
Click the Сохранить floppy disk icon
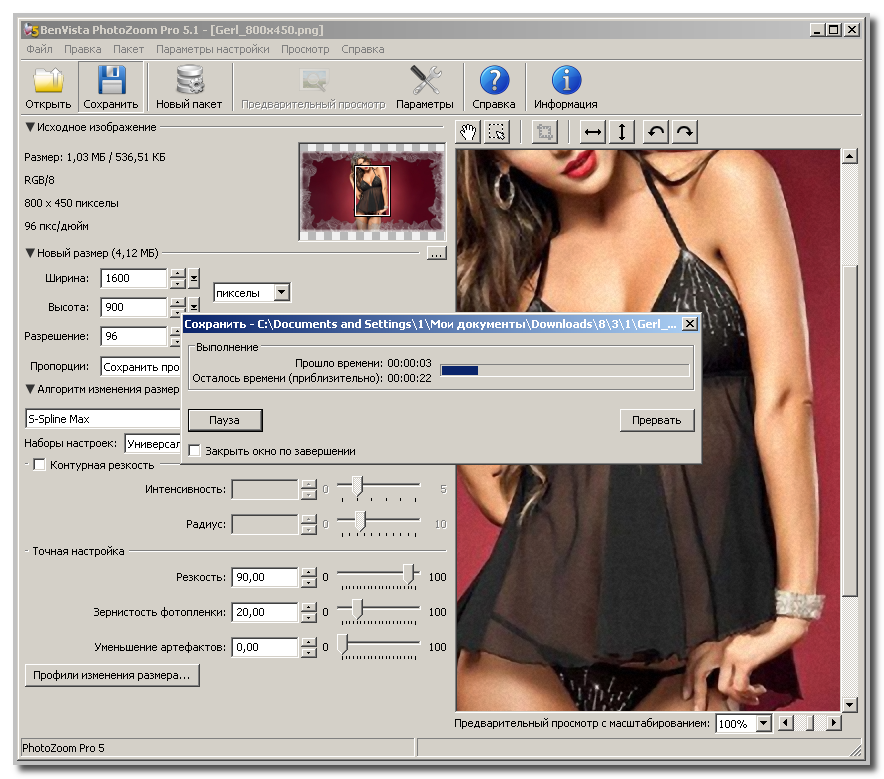[110, 81]
